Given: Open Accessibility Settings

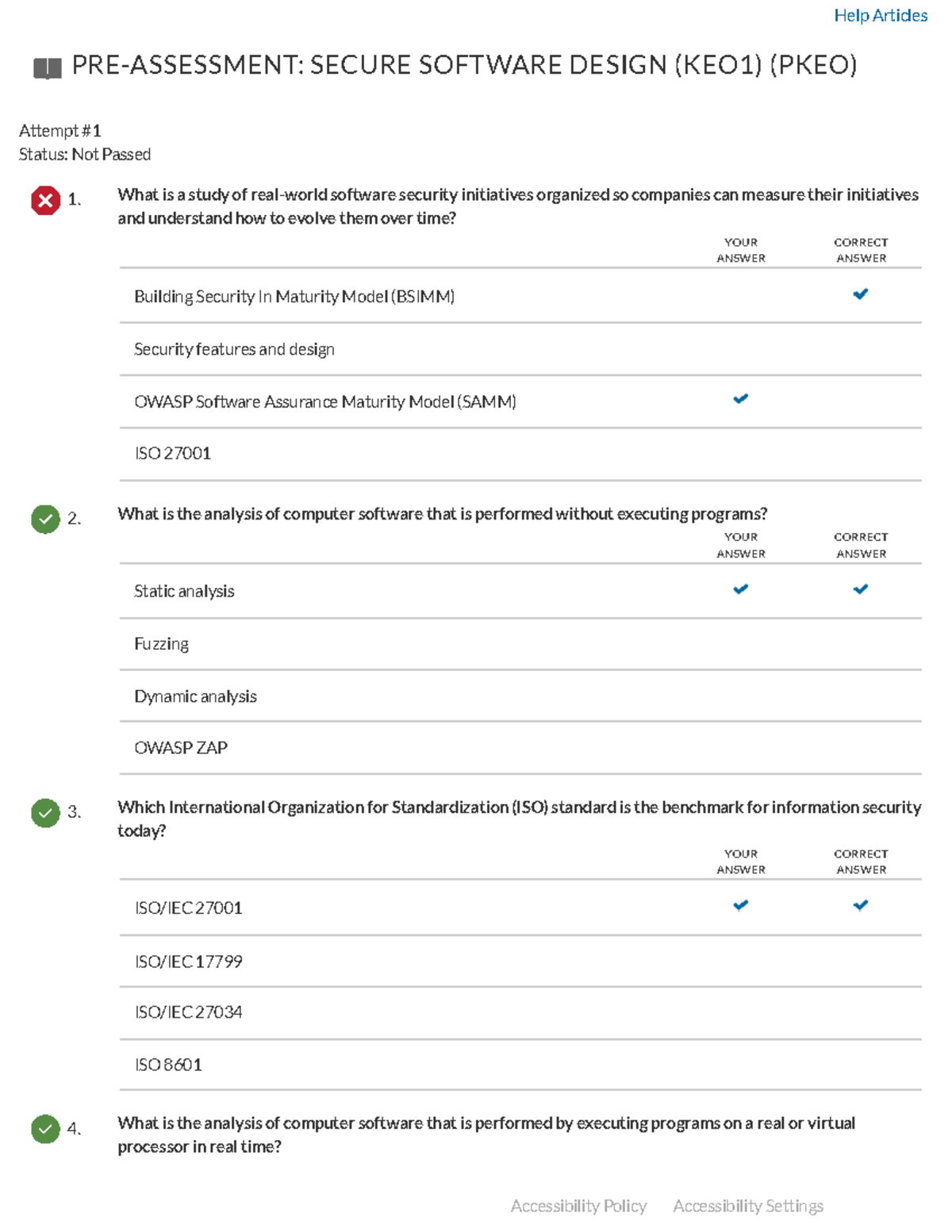Looking at the screenshot, I should point(748,1205).
